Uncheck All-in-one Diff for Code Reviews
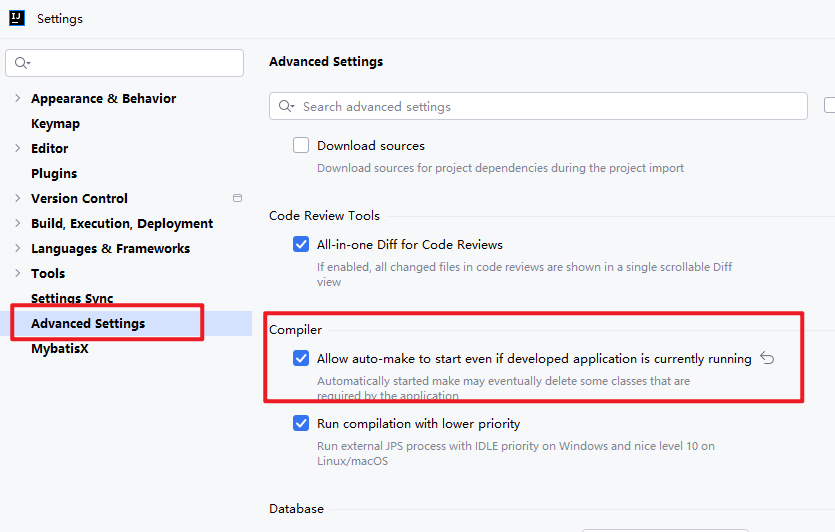 (x=301, y=244)
